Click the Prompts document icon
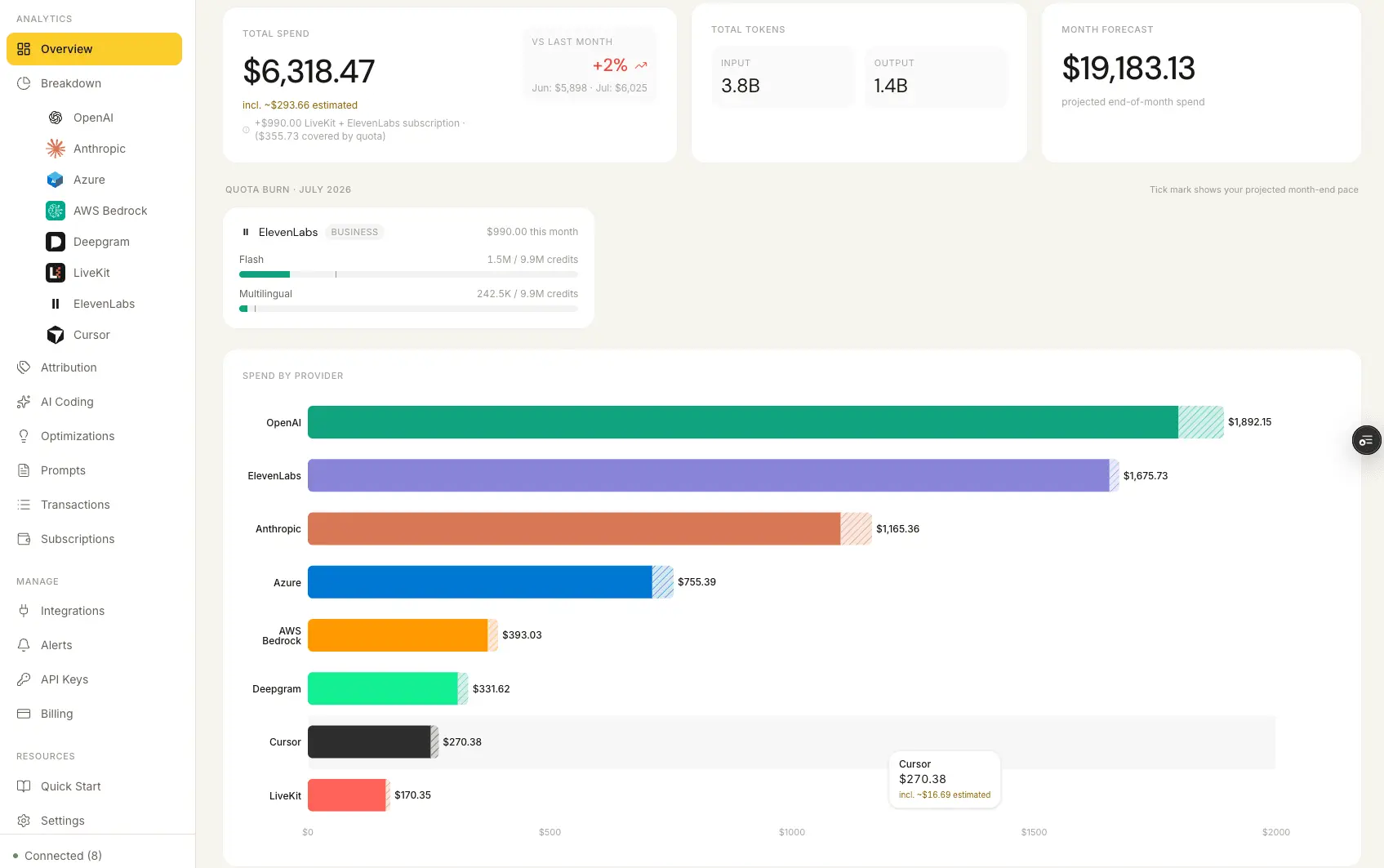Screen dimensions: 1384x868 coord(24,470)
